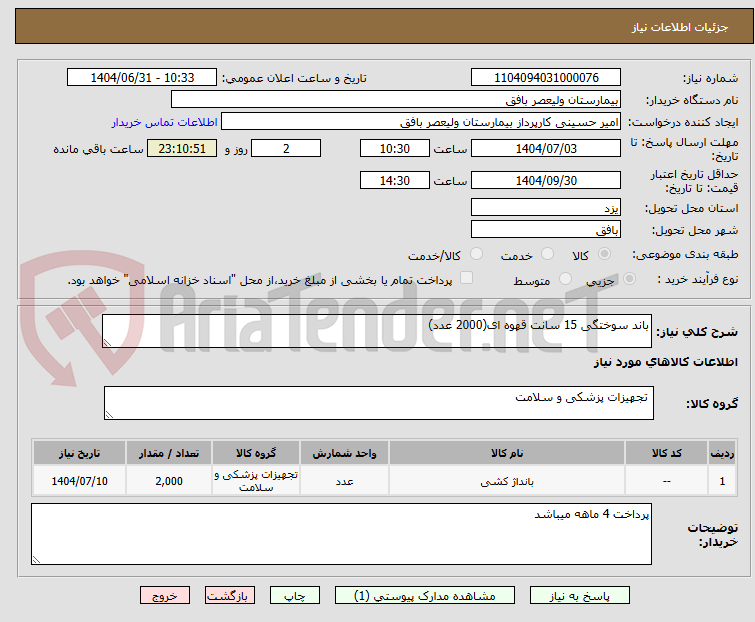Image resolution: width=755 pixels, height=622 pixels.
Task: Click the announcement date field 1404/06/31 - 10:33
Action: 142,78
